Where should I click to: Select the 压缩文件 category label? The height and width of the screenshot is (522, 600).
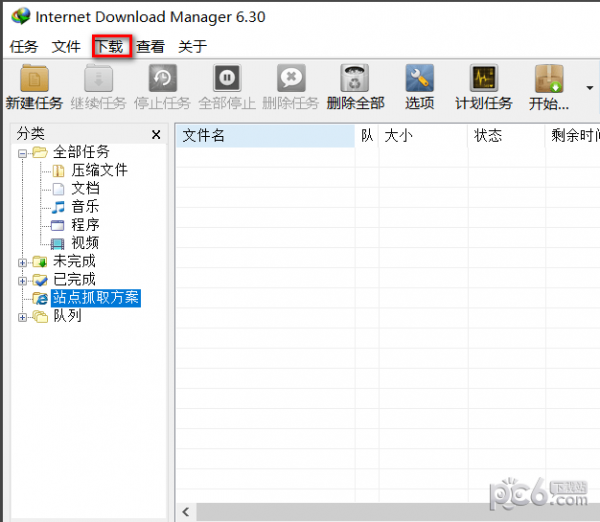point(99,170)
